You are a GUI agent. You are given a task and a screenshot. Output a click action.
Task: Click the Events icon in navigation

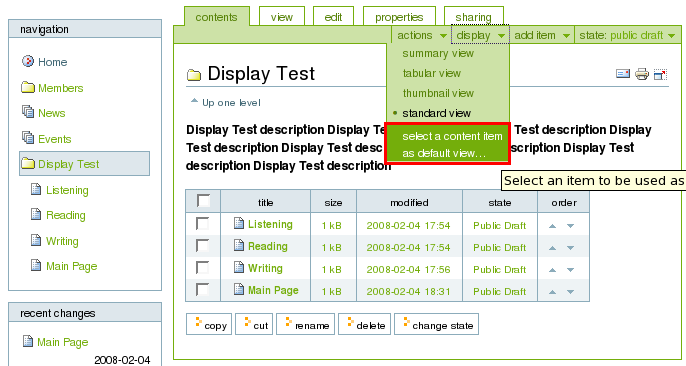coord(28,138)
